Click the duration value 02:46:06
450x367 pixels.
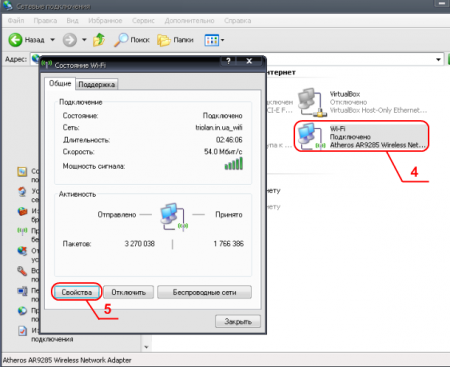click(229, 140)
